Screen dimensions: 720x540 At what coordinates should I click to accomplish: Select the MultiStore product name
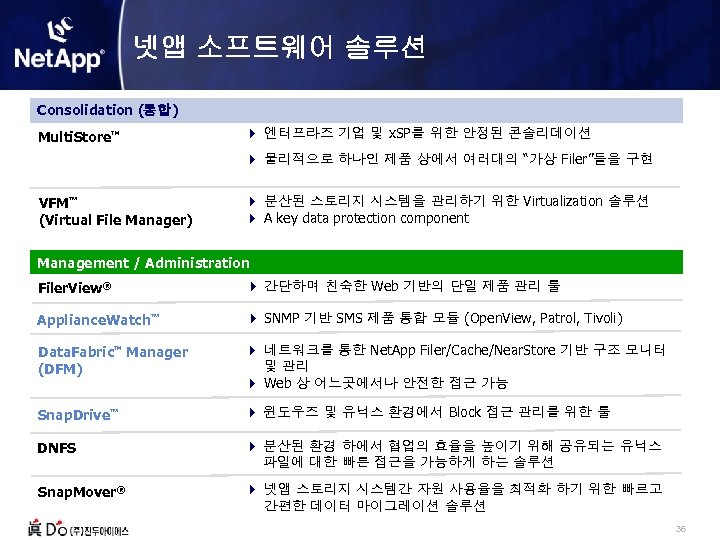[79, 136]
